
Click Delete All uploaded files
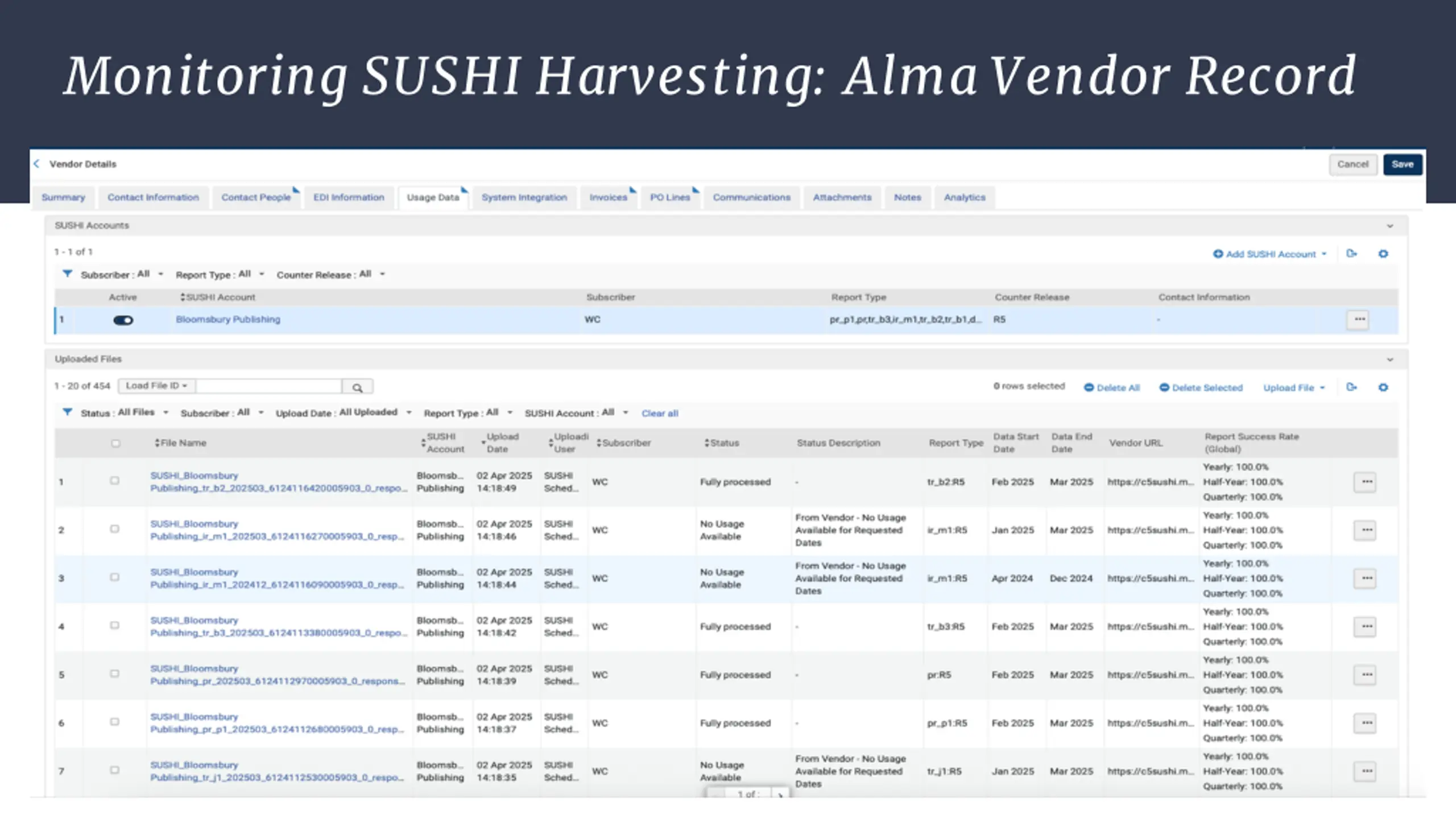tap(1112, 387)
